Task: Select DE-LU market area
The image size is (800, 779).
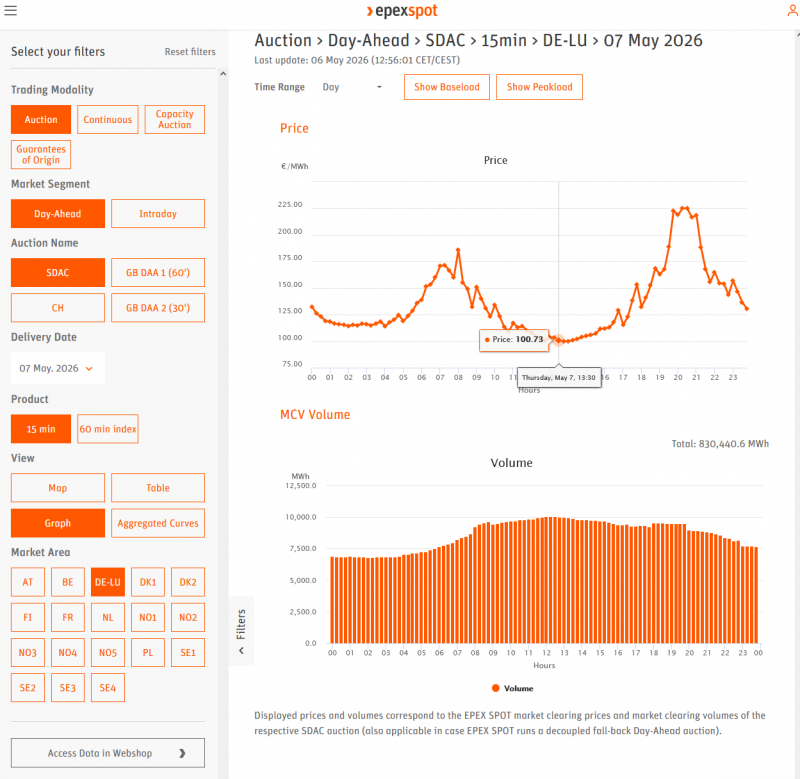Action: coord(108,582)
